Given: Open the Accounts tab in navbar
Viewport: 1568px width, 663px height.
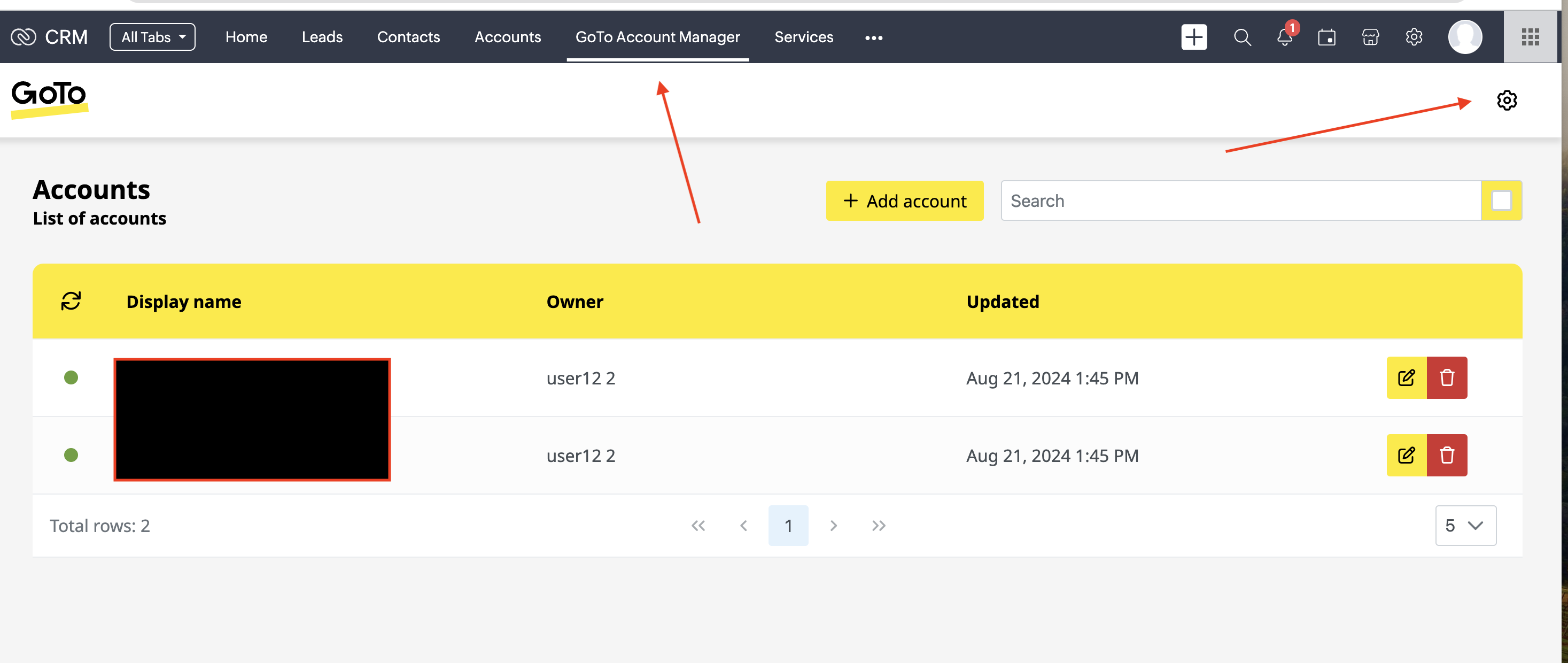Looking at the screenshot, I should 508,37.
